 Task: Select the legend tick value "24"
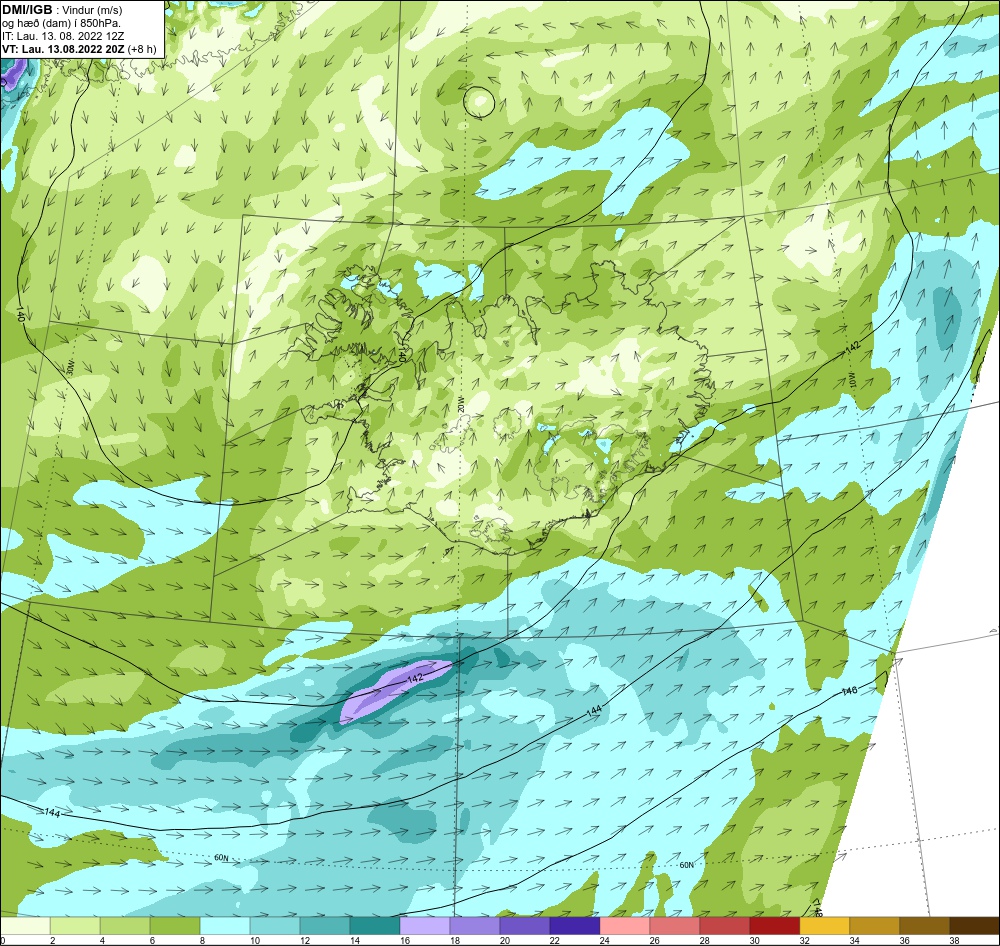(604, 940)
